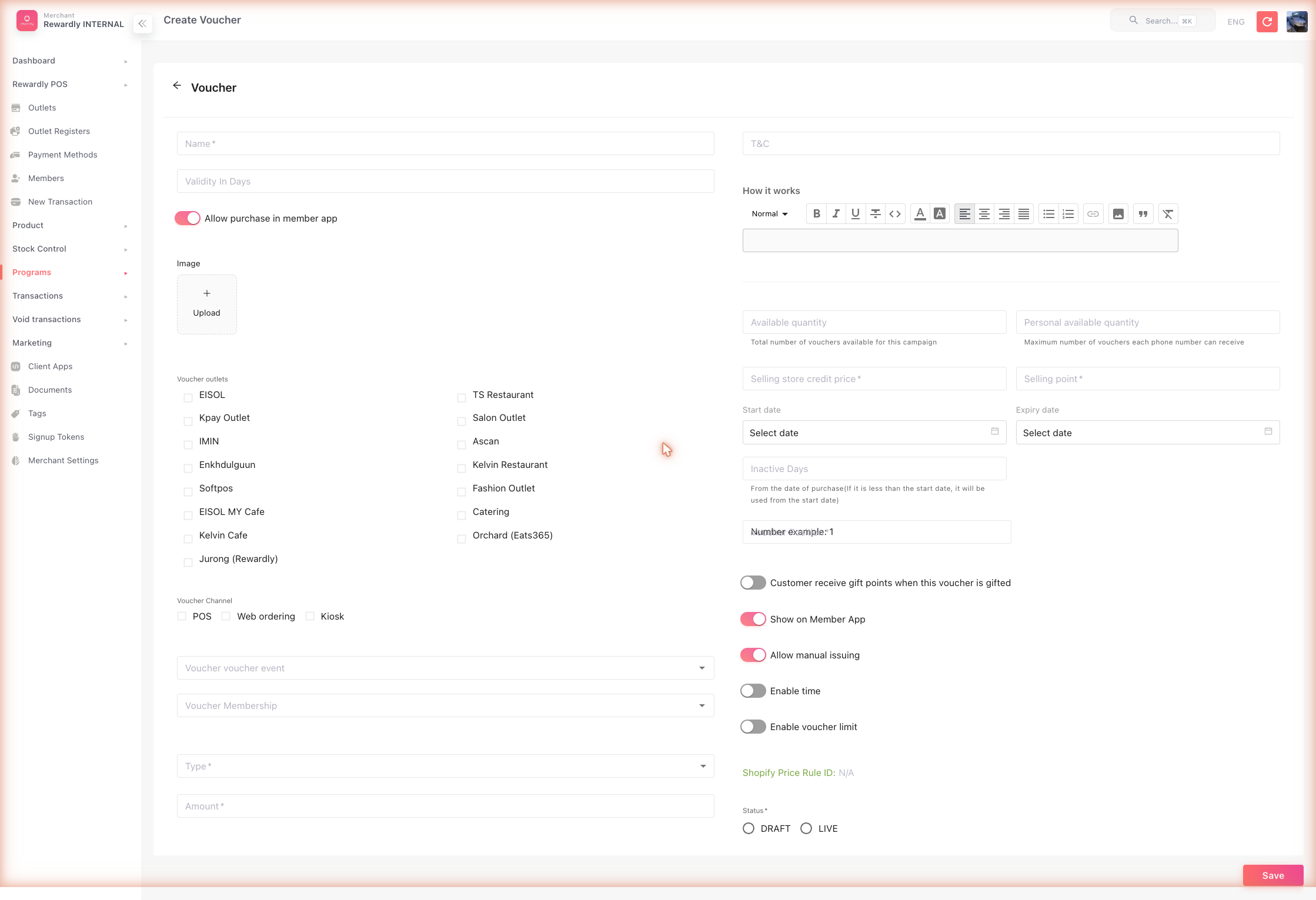Switch language using ENG

[1236, 22]
